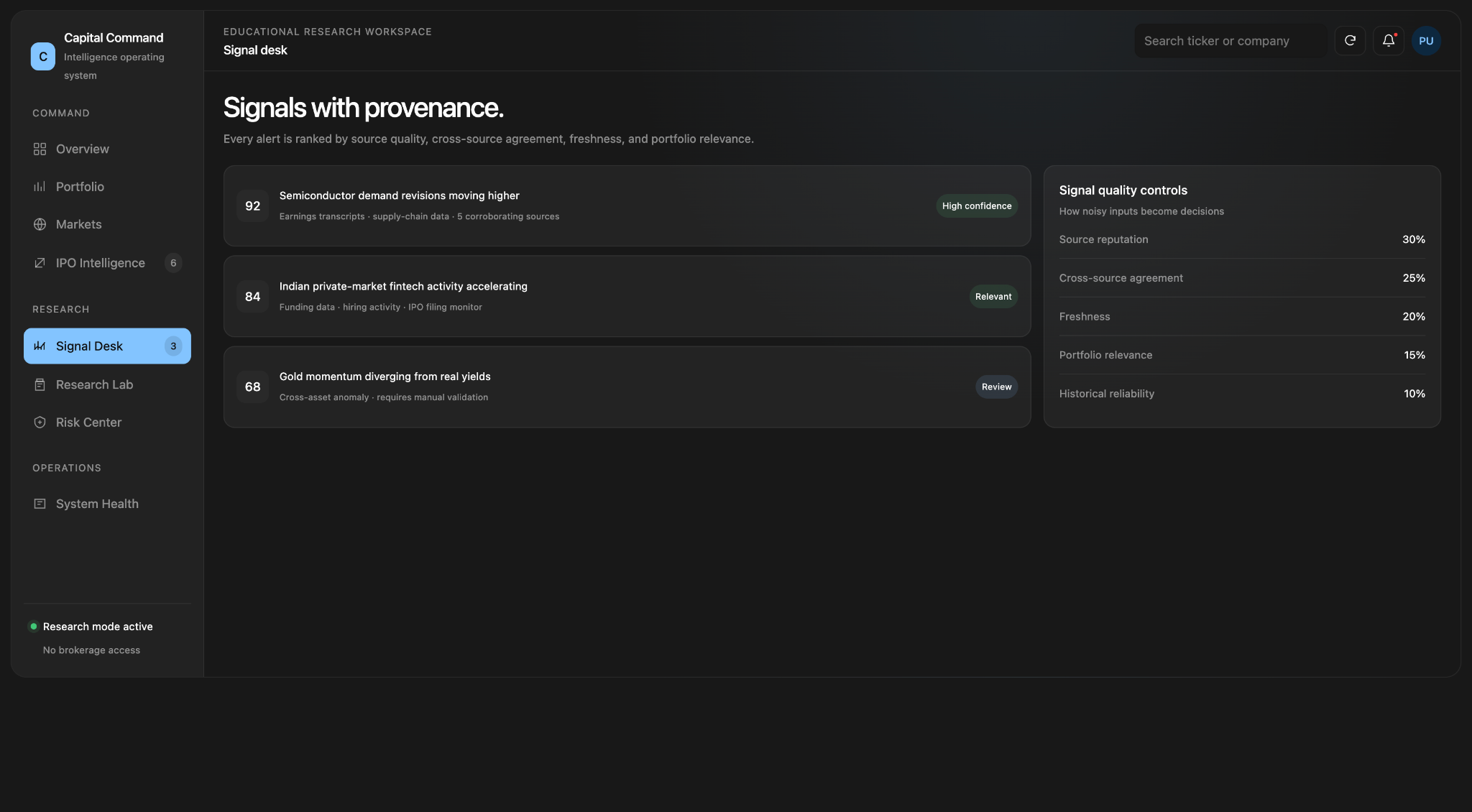This screenshot has height=812, width=1472.
Task: Click Cross-source agreement row label
Action: click(x=1121, y=278)
